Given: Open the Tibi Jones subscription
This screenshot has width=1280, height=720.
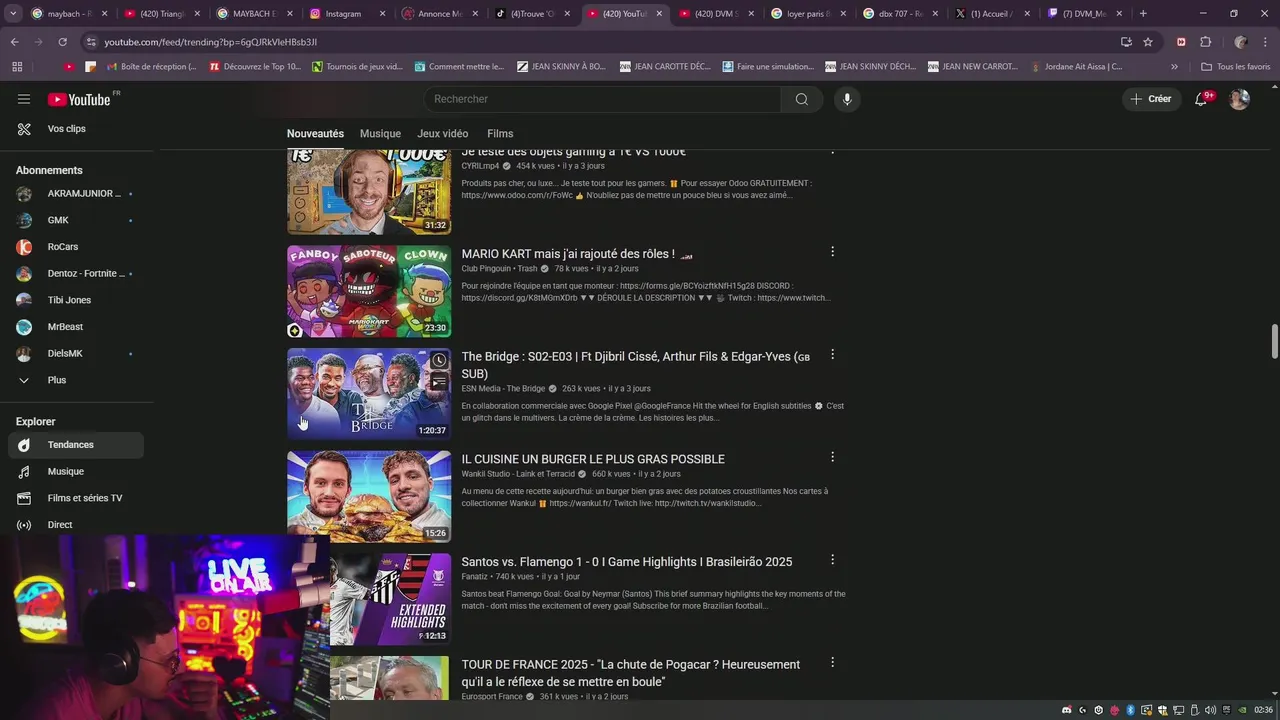Looking at the screenshot, I should pos(76,300).
